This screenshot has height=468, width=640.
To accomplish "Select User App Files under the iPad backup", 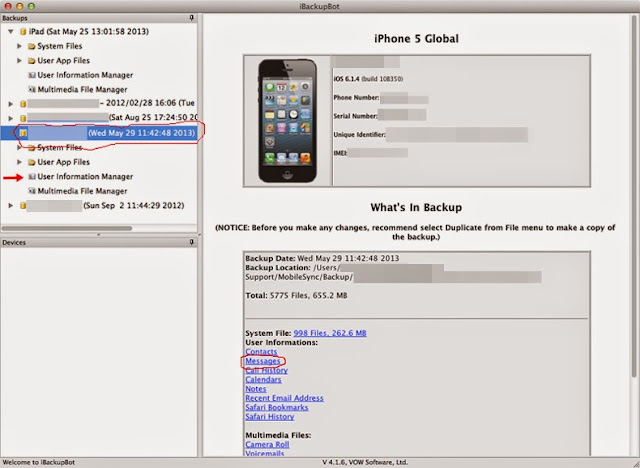I will 63,60.
